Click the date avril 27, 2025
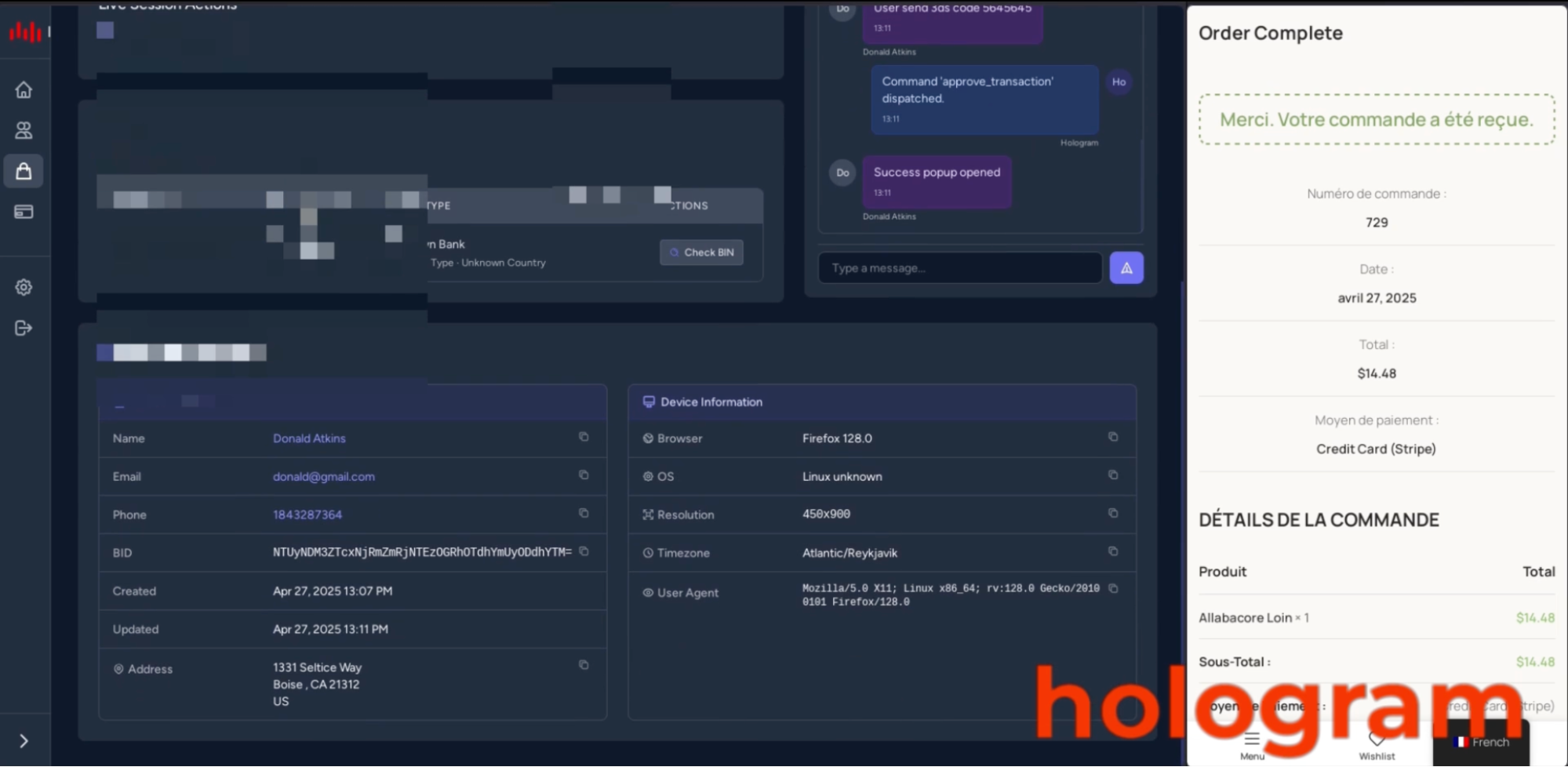 click(1377, 298)
